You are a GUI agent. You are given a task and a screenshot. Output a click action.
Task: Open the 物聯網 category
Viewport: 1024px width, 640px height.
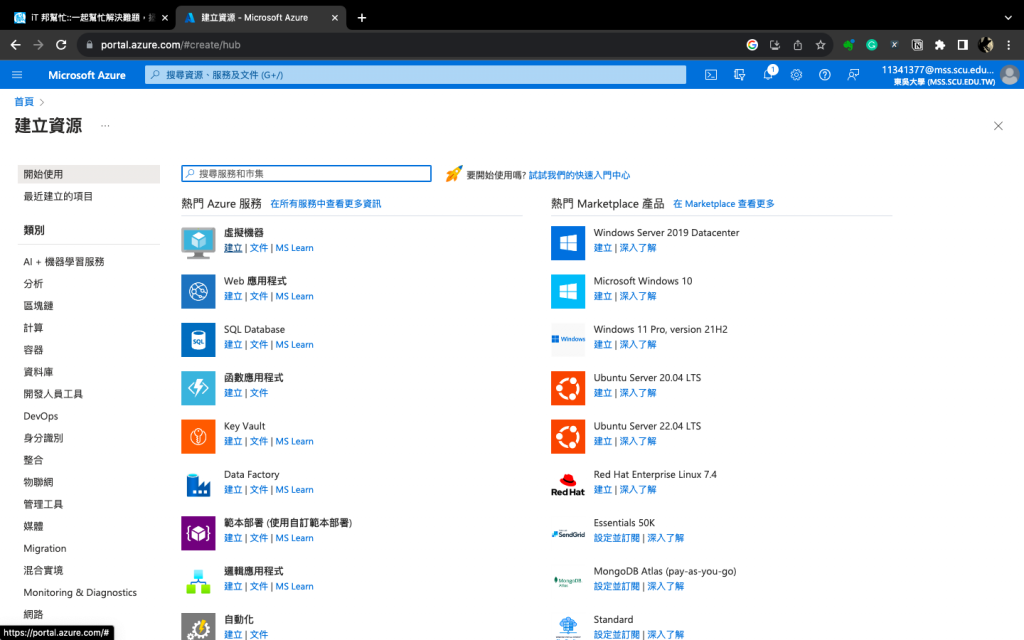click(39, 482)
